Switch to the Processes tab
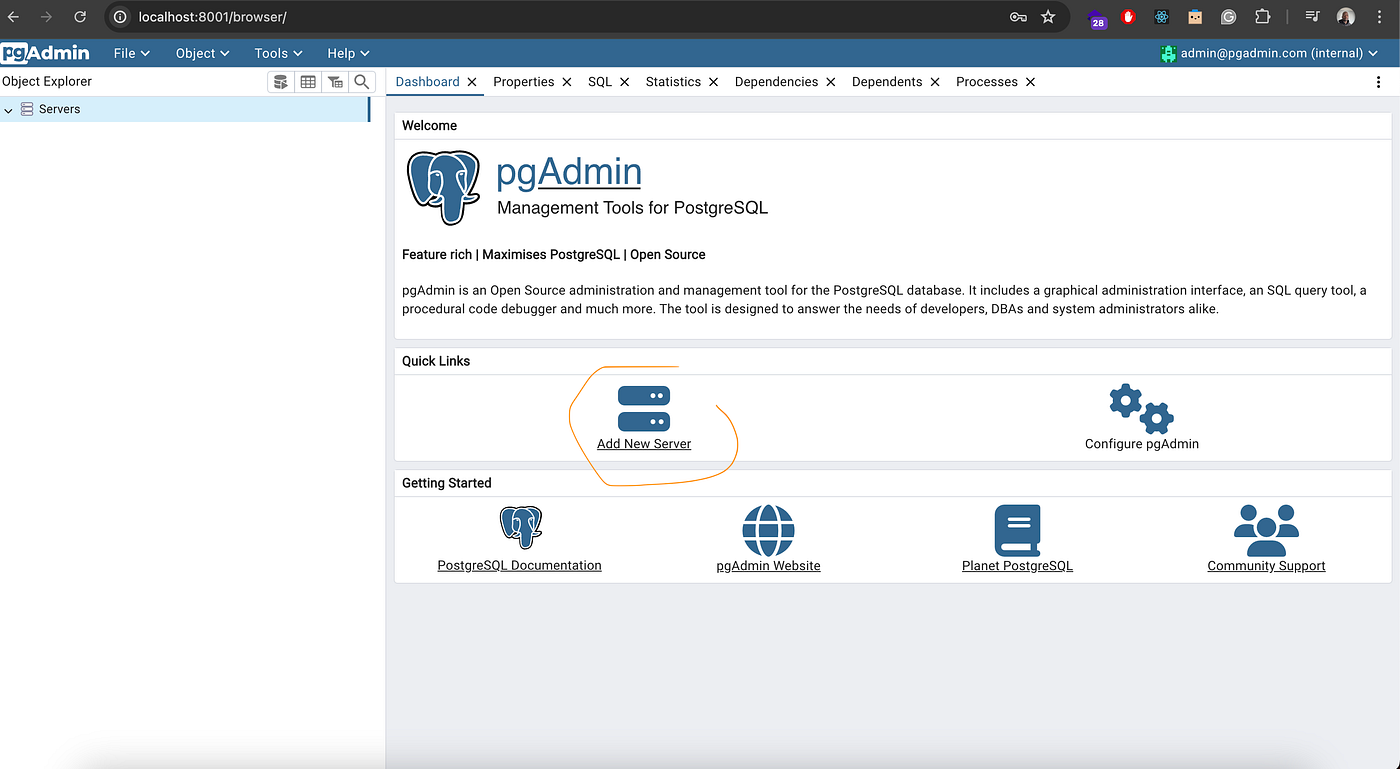 point(986,82)
